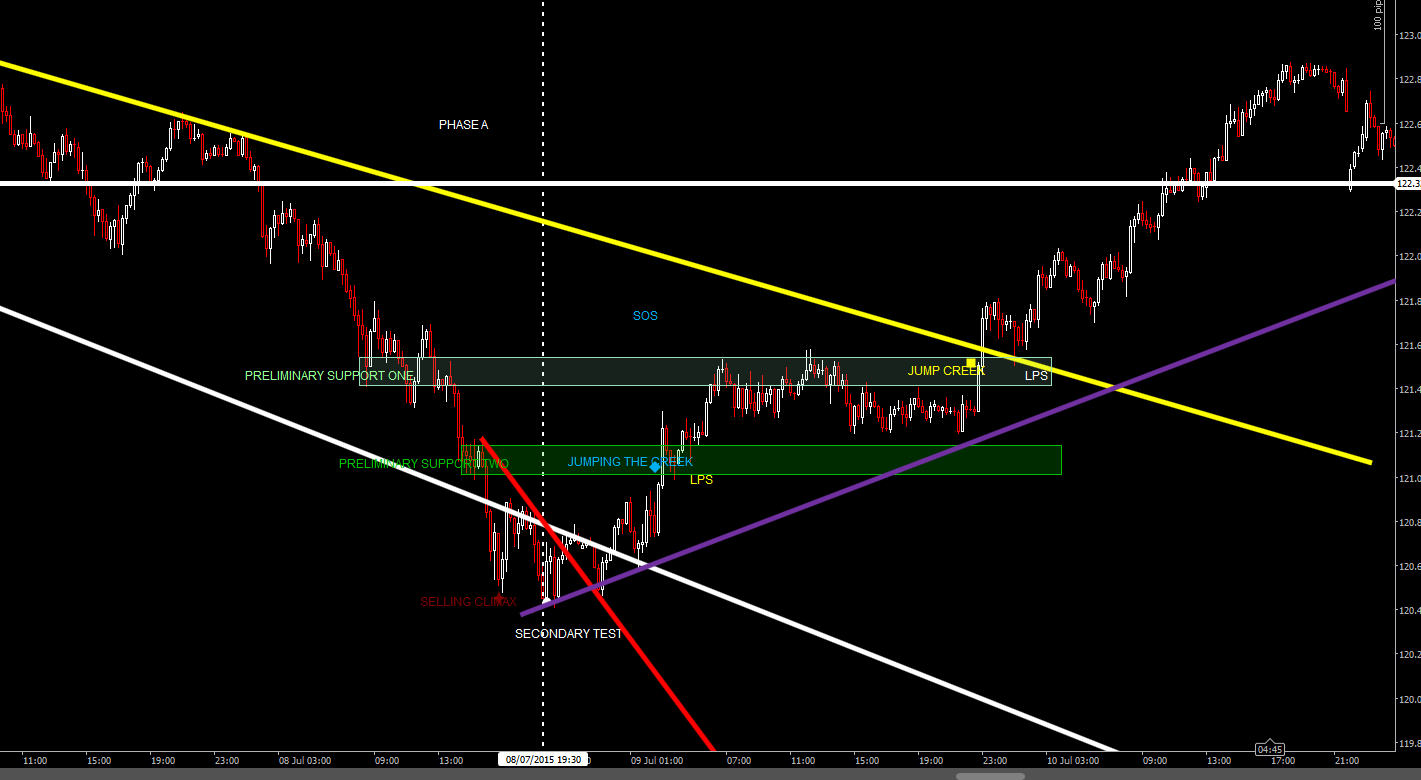Image resolution: width=1421 pixels, height=780 pixels.
Task: Click the 100 pip scale indicator
Action: click(1377, 15)
